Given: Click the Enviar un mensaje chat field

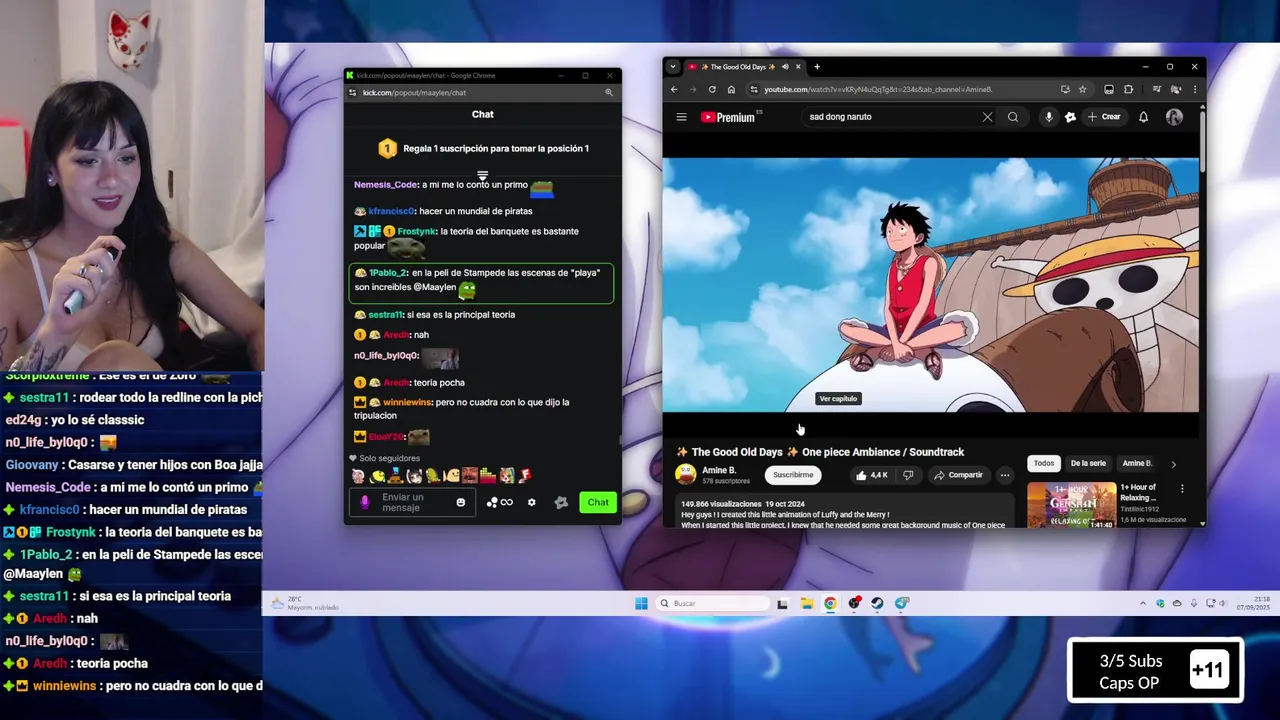Looking at the screenshot, I should coord(412,502).
